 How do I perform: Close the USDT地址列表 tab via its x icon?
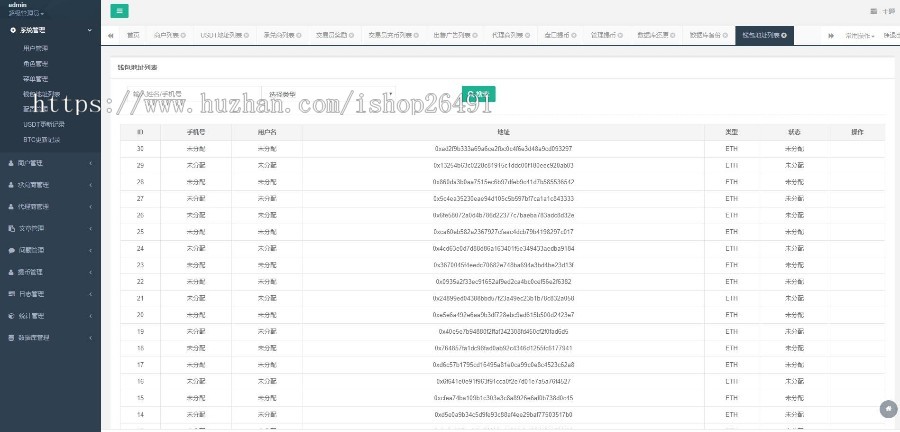click(246, 36)
